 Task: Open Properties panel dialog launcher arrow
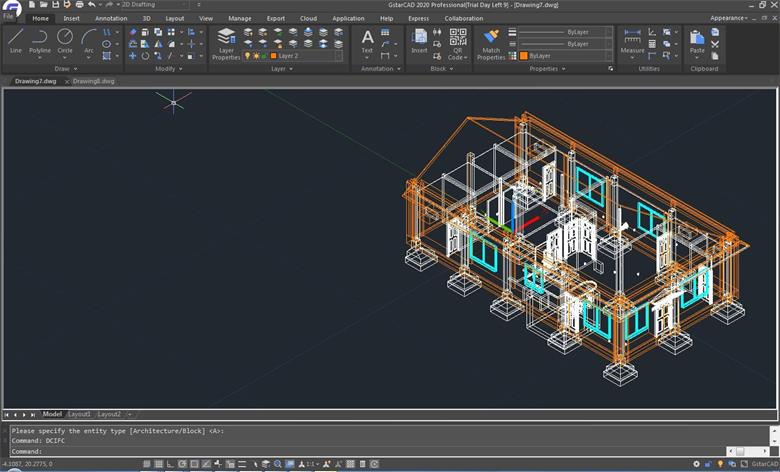point(610,69)
